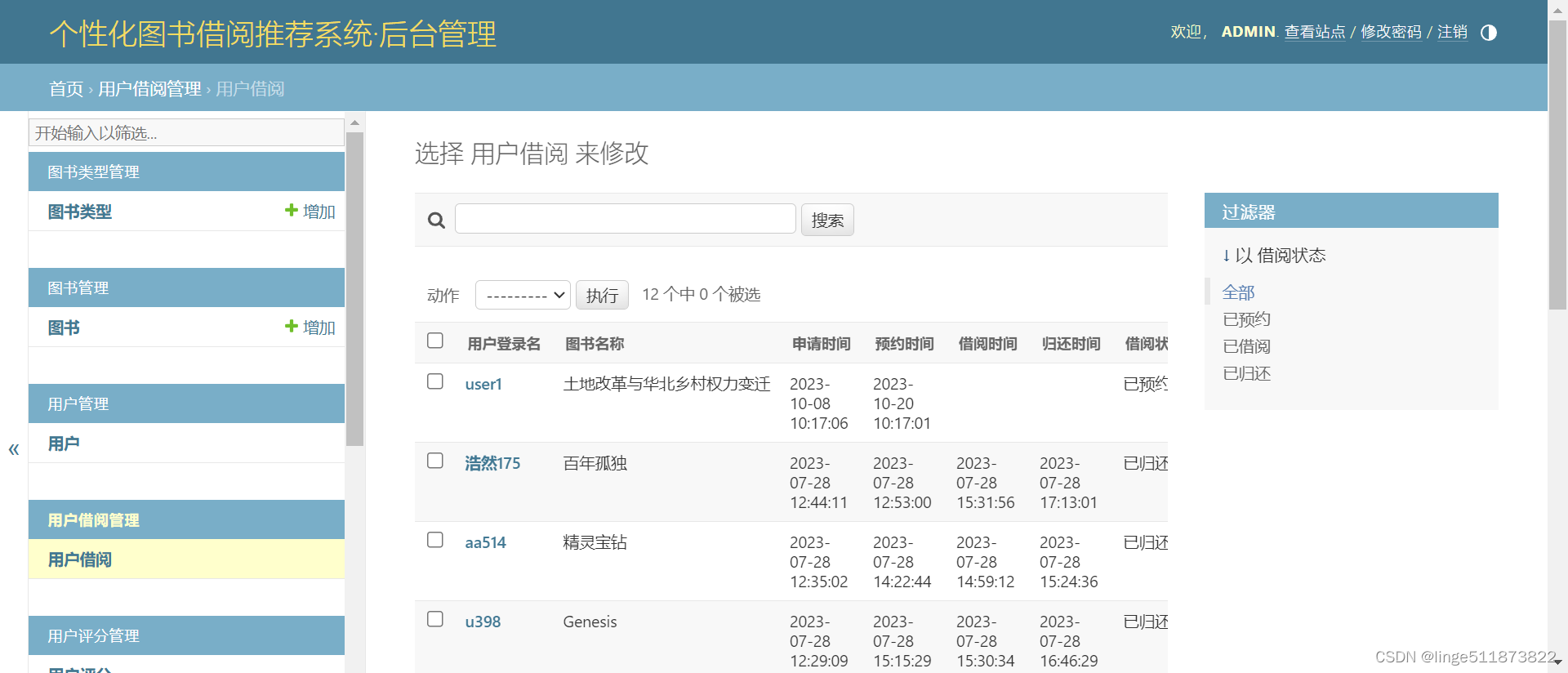Image resolution: width=1568 pixels, height=673 pixels.
Task: Sort by 归还时间 column header
Action: click(x=1071, y=344)
